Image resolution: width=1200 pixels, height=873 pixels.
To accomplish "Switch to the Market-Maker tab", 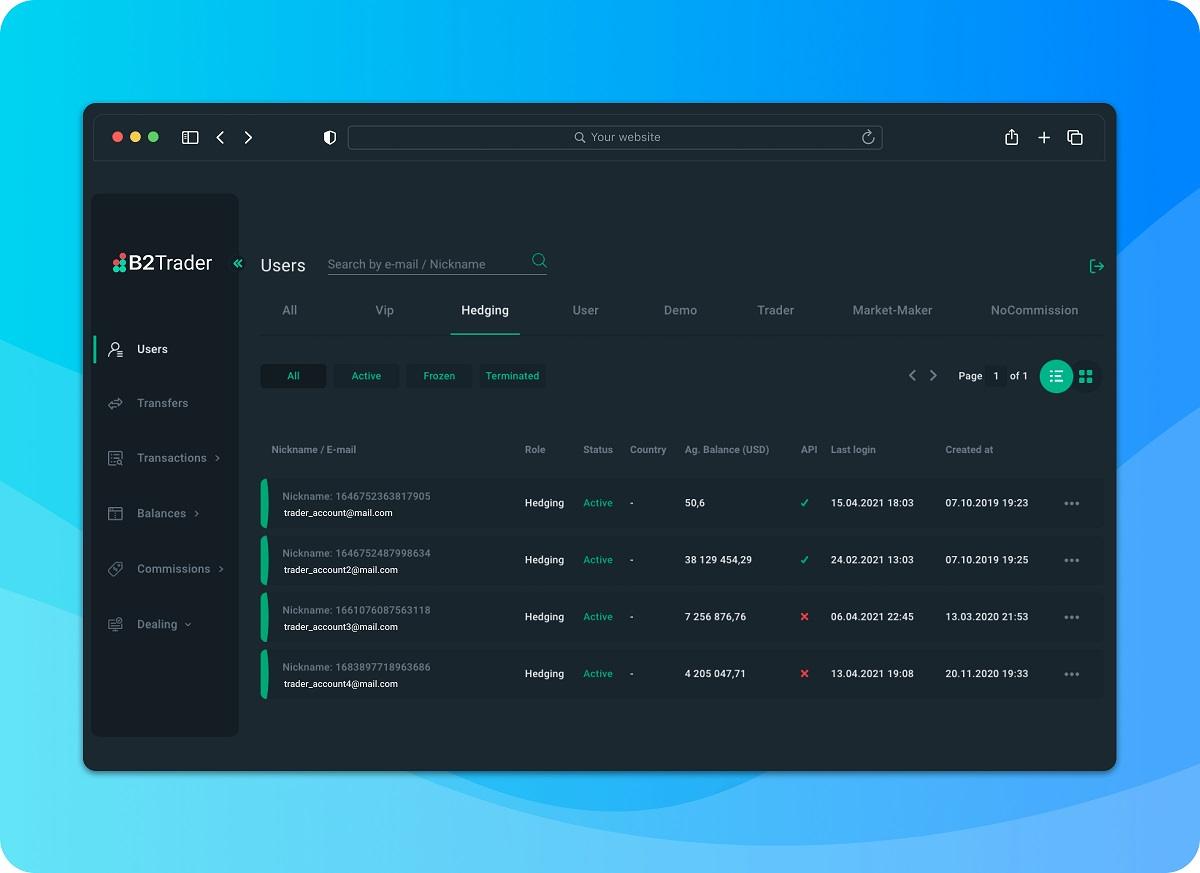I will (x=892, y=310).
